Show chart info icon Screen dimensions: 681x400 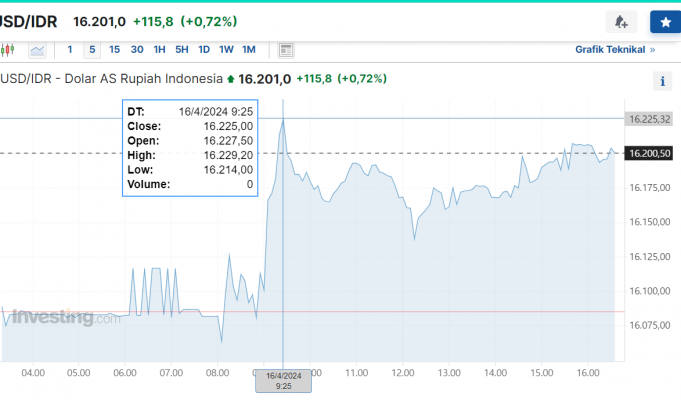662,82
